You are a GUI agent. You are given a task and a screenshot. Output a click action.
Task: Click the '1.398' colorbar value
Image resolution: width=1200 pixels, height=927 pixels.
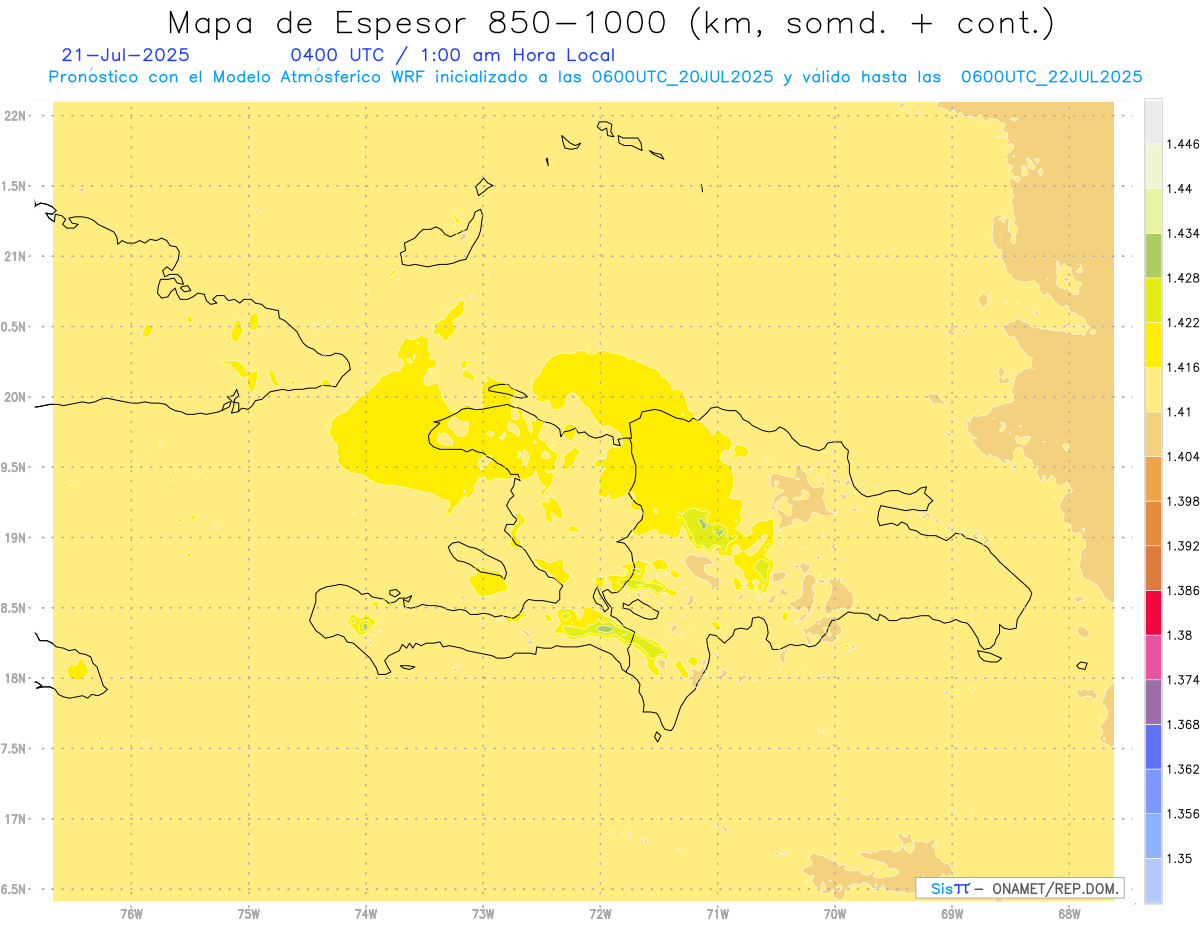1184,501
